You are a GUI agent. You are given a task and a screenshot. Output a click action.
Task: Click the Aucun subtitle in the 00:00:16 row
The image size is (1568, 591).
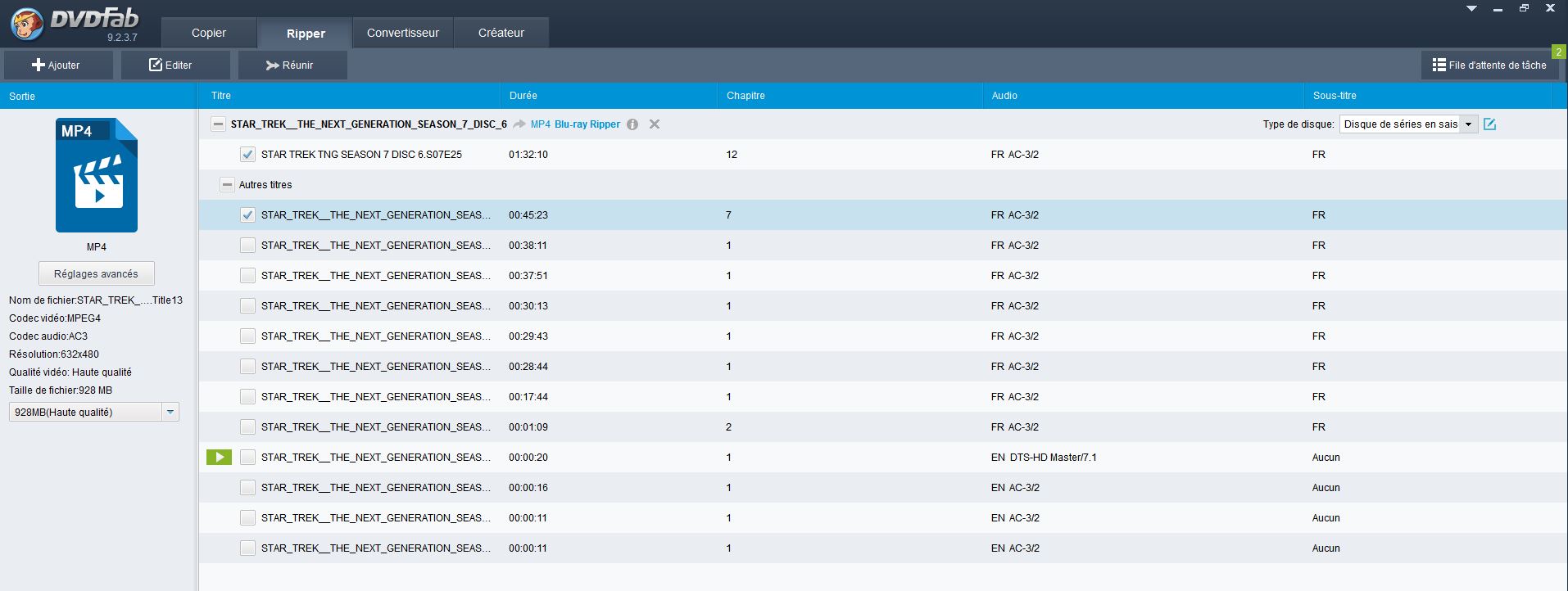1326,488
